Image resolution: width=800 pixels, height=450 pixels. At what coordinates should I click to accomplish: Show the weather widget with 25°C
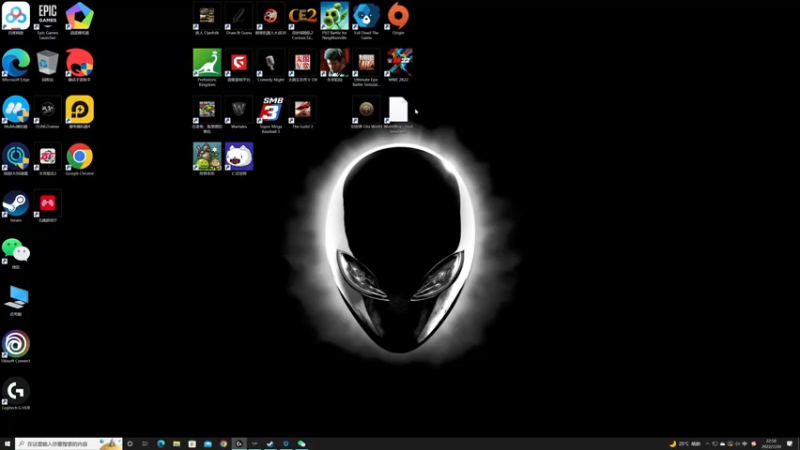(x=685, y=444)
